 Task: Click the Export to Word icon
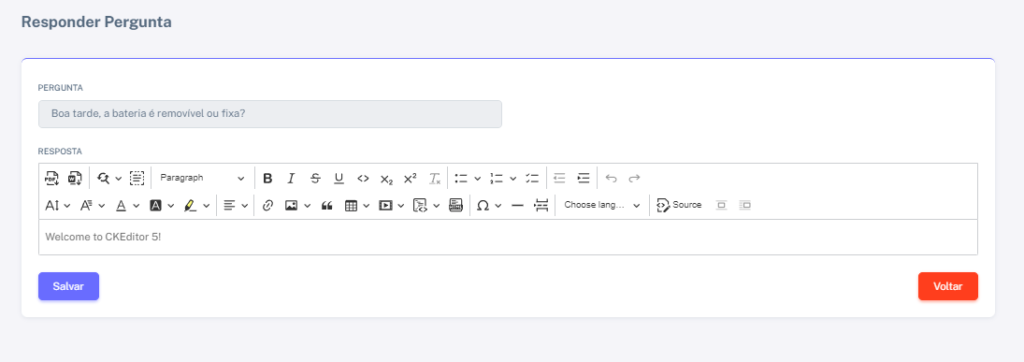[x=74, y=178]
